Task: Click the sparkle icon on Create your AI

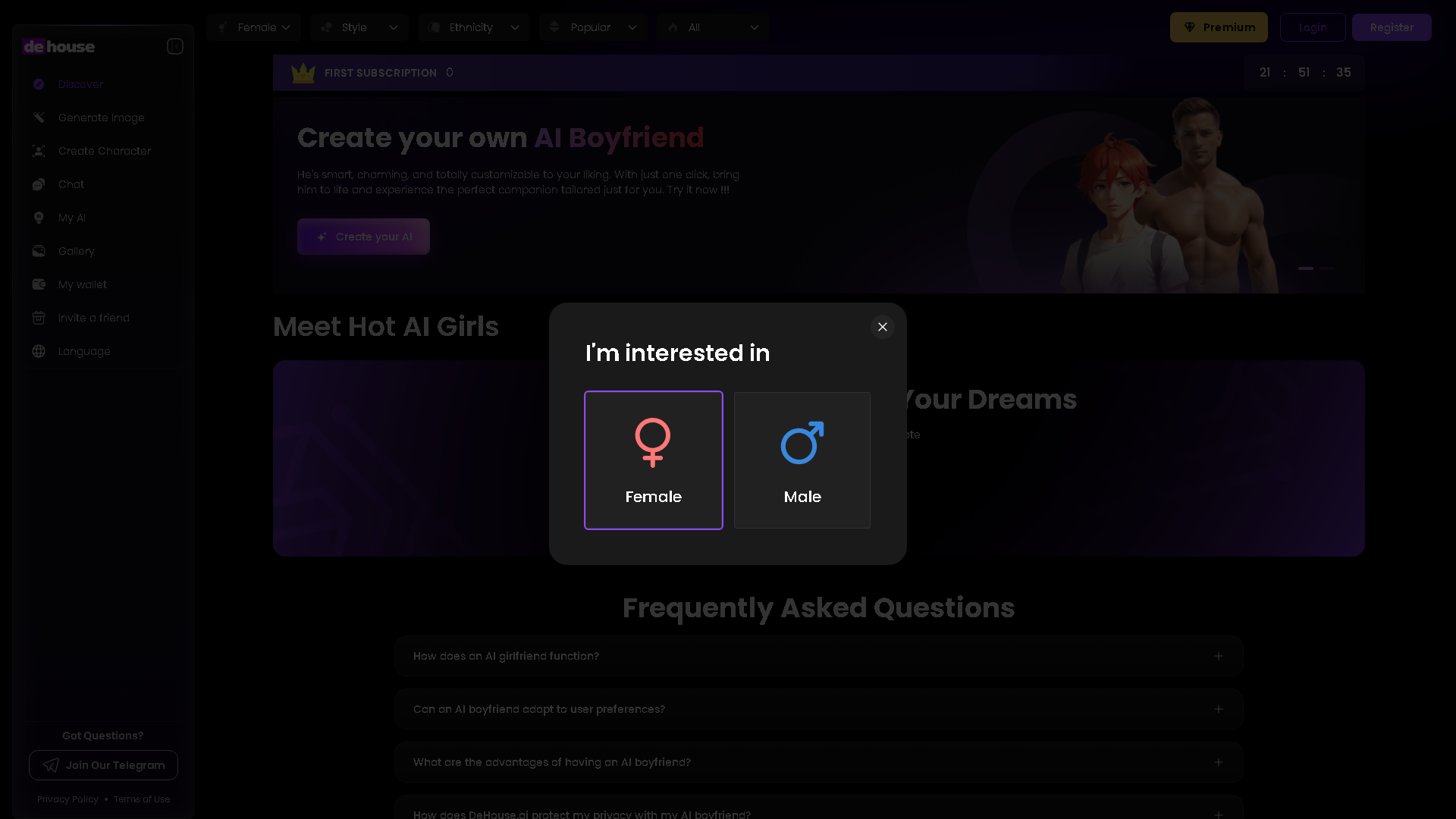Action: [x=322, y=237]
